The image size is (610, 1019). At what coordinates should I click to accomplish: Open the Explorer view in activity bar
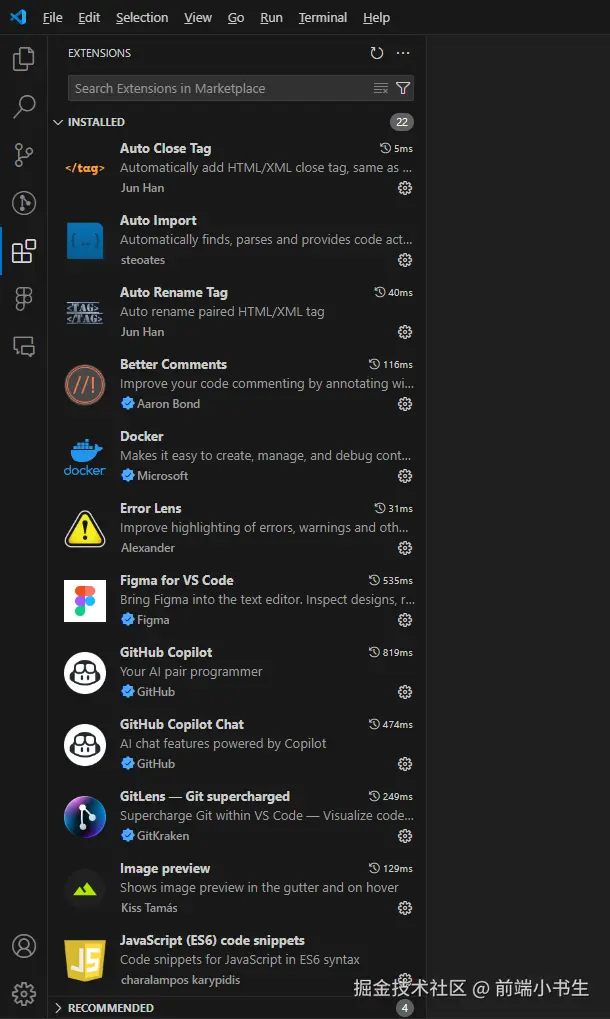24,59
